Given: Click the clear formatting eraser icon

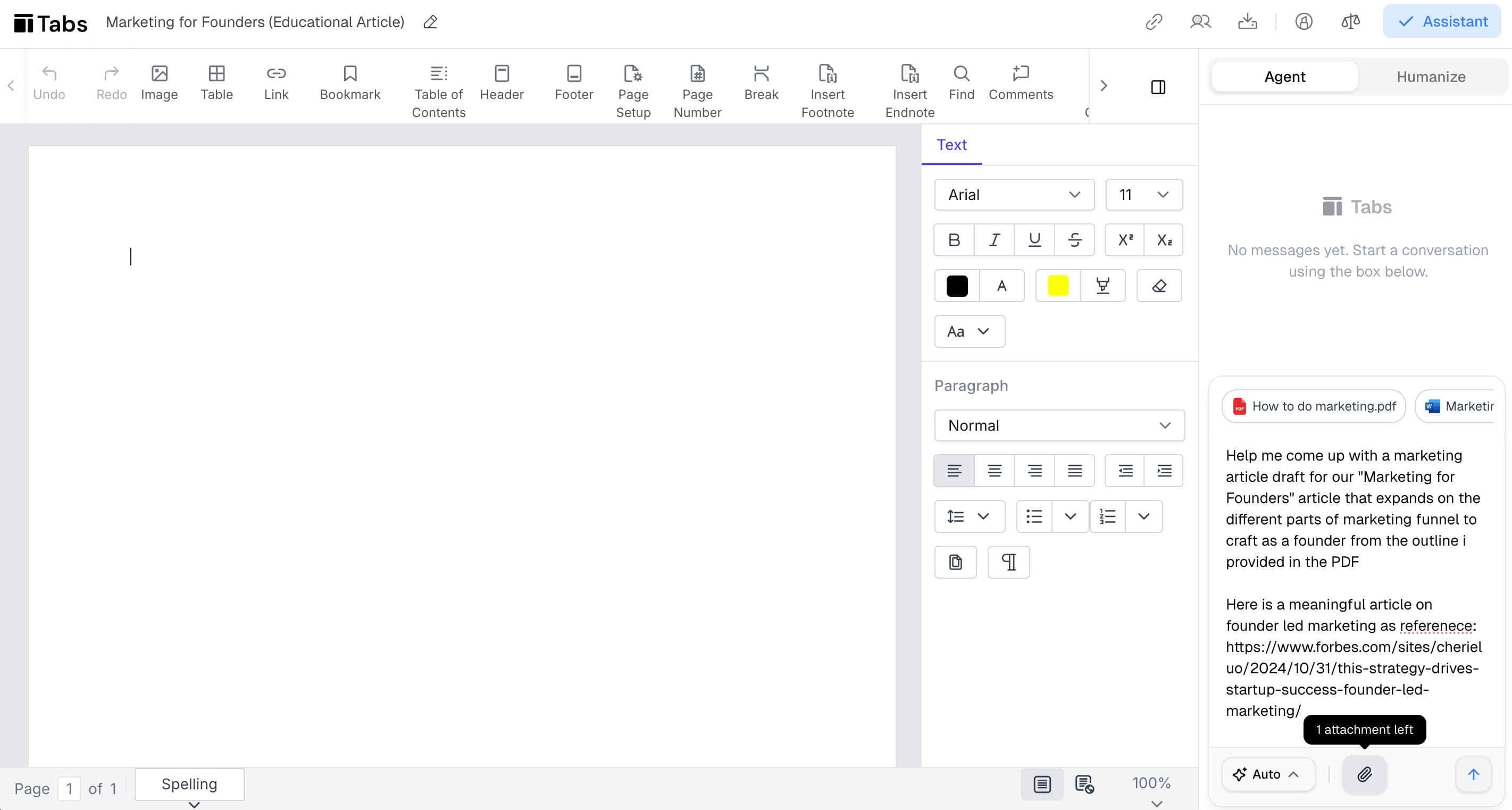Looking at the screenshot, I should 1159,286.
